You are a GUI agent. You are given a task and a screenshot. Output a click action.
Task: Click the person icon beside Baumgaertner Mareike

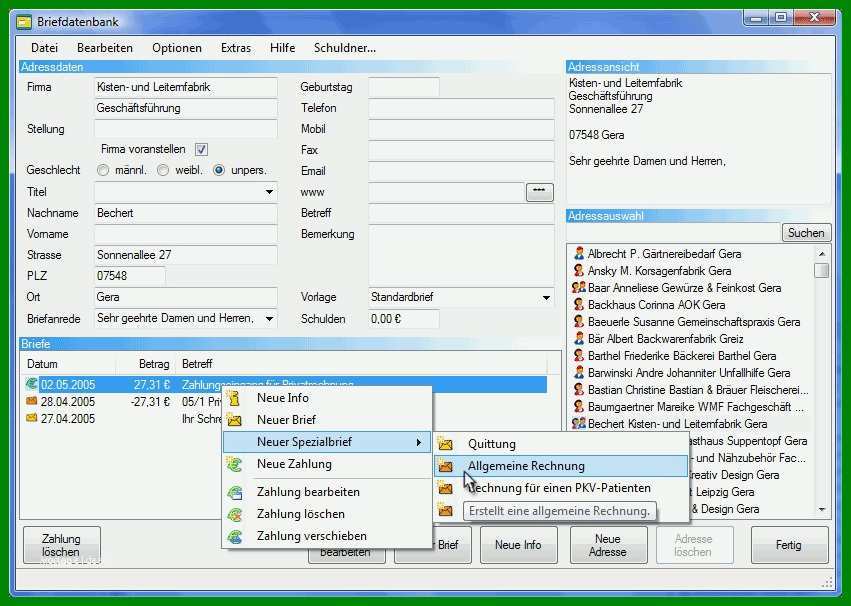(579, 406)
